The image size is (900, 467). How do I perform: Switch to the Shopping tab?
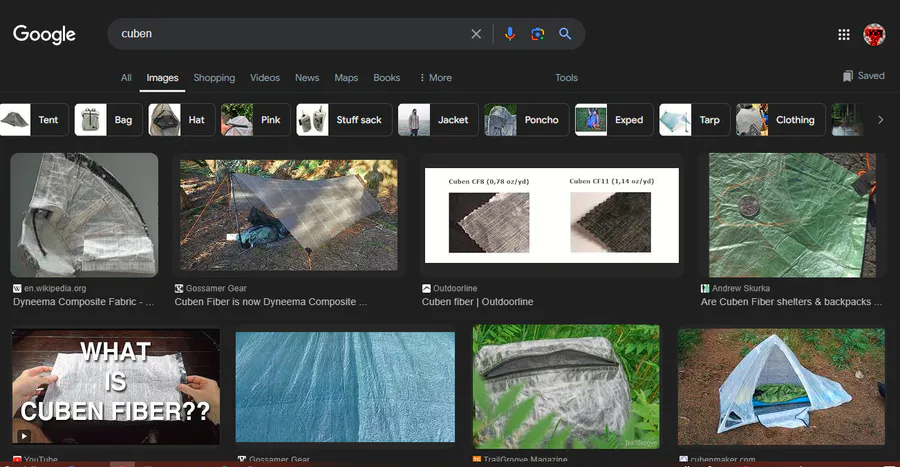(x=214, y=77)
